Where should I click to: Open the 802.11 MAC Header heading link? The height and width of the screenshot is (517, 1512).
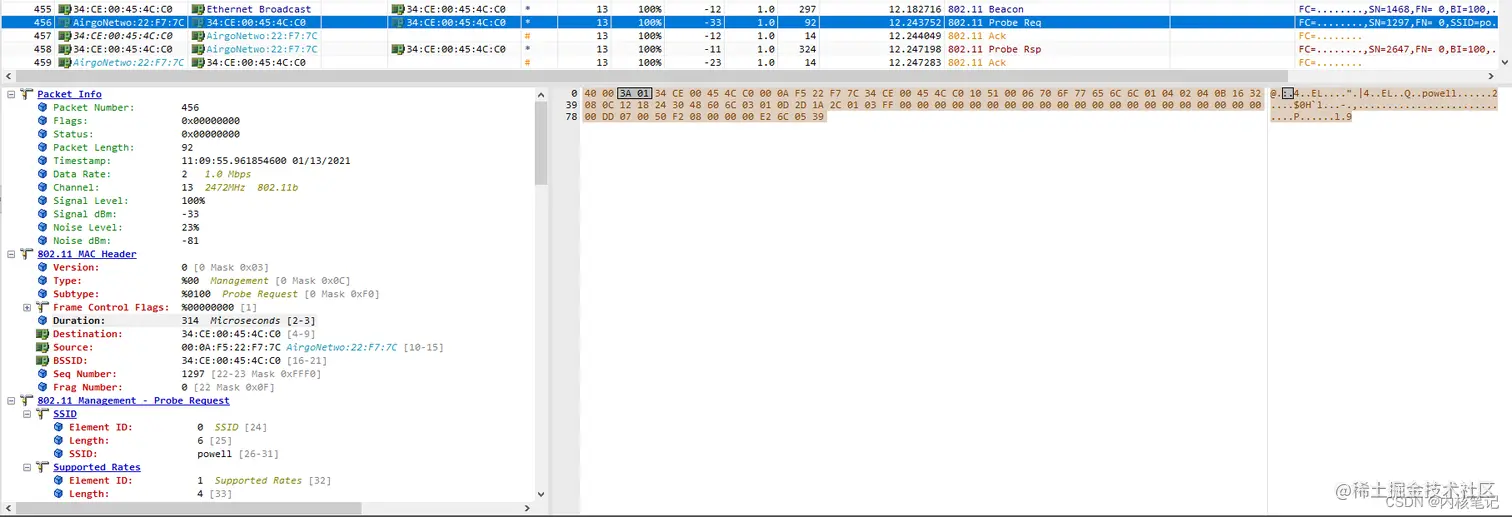pos(87,254)
